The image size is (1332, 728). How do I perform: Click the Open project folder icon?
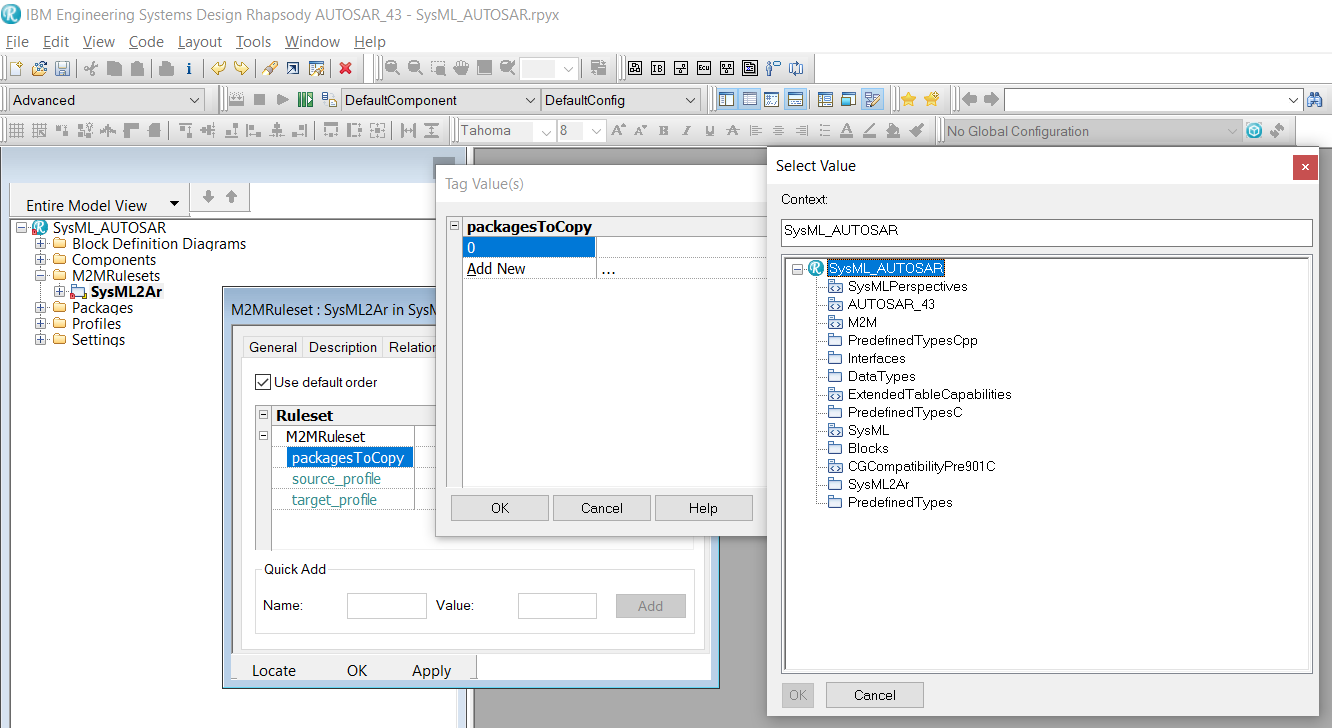coord(39,68)
